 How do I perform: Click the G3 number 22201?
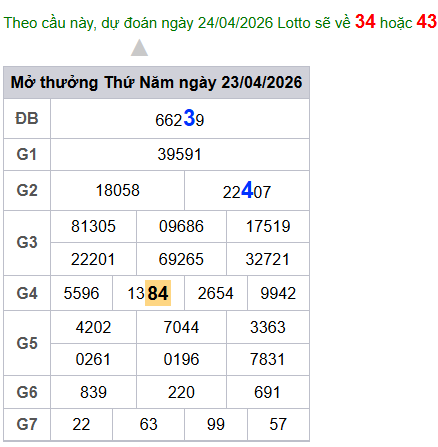(x=93, y=259)
